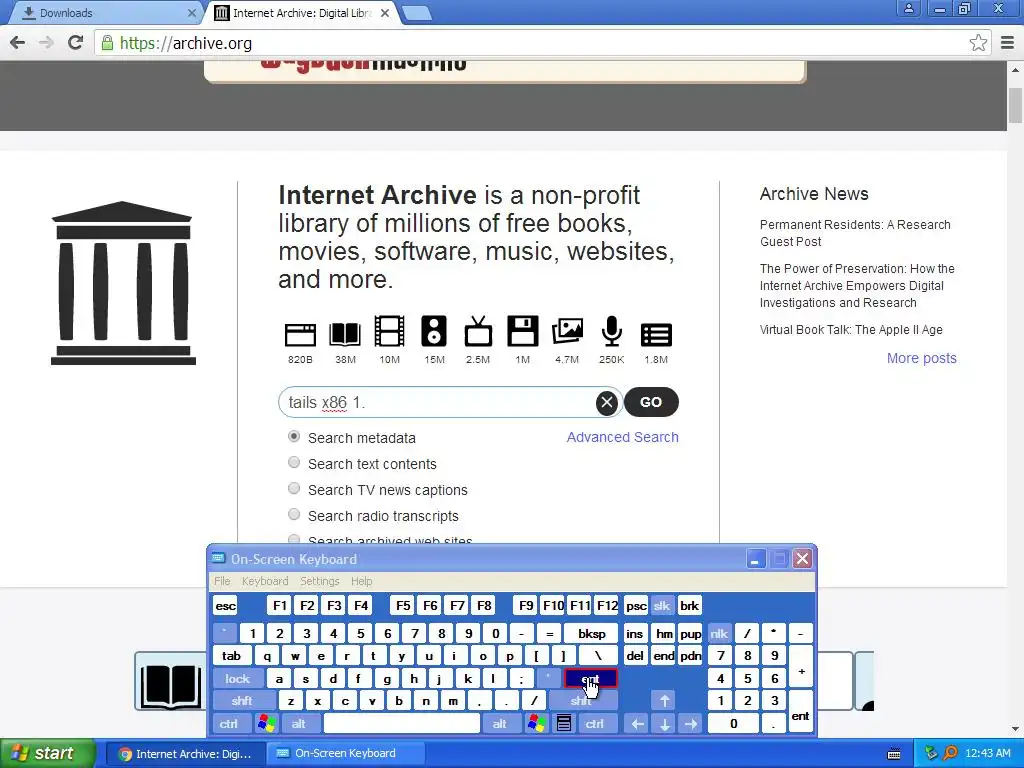Click the magnifier tray icon in taskbar
Viewport: 1024px width, 768px height.
[x=950, y=753]
